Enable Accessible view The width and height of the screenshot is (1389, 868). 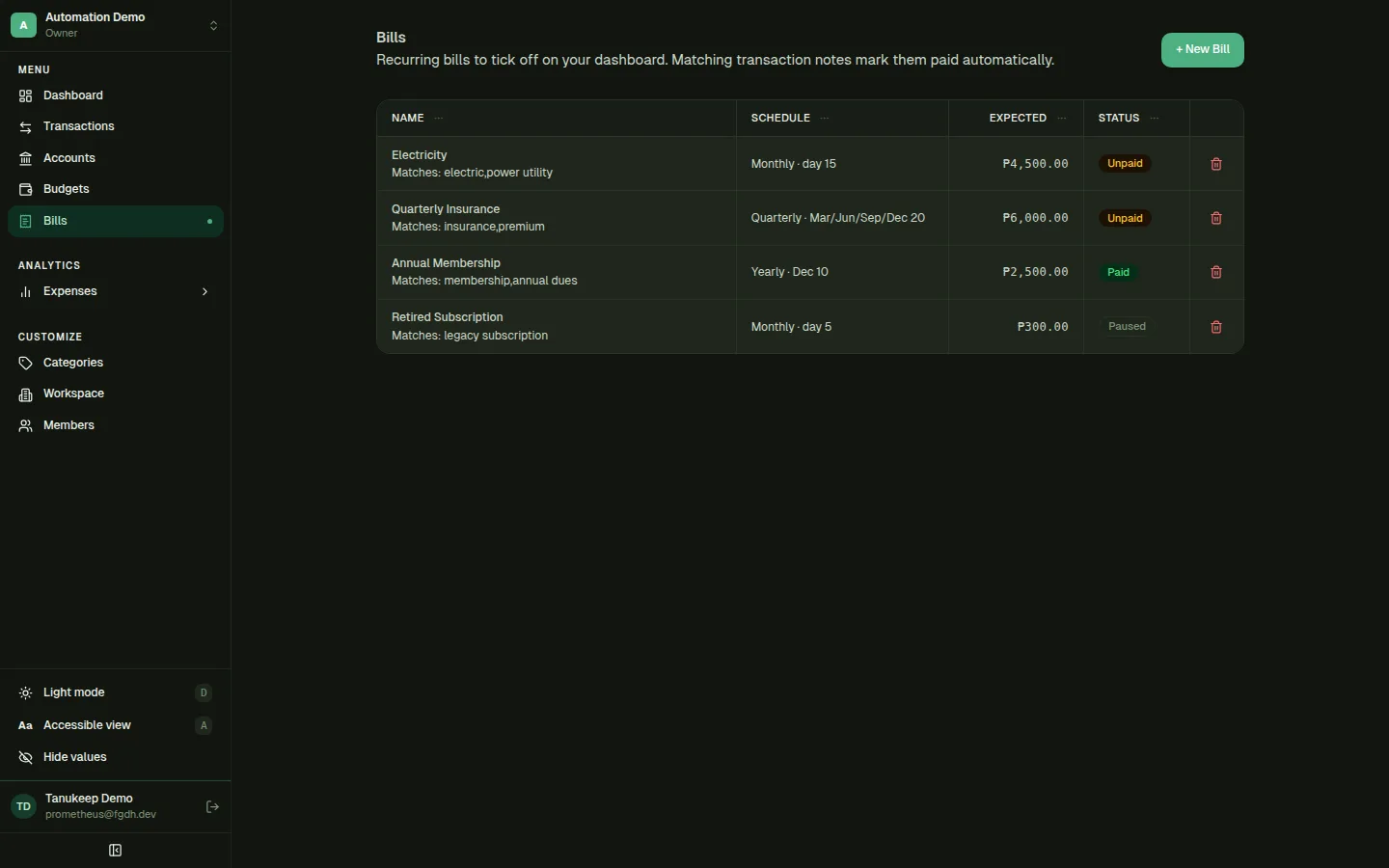click(x=116, y=726)
